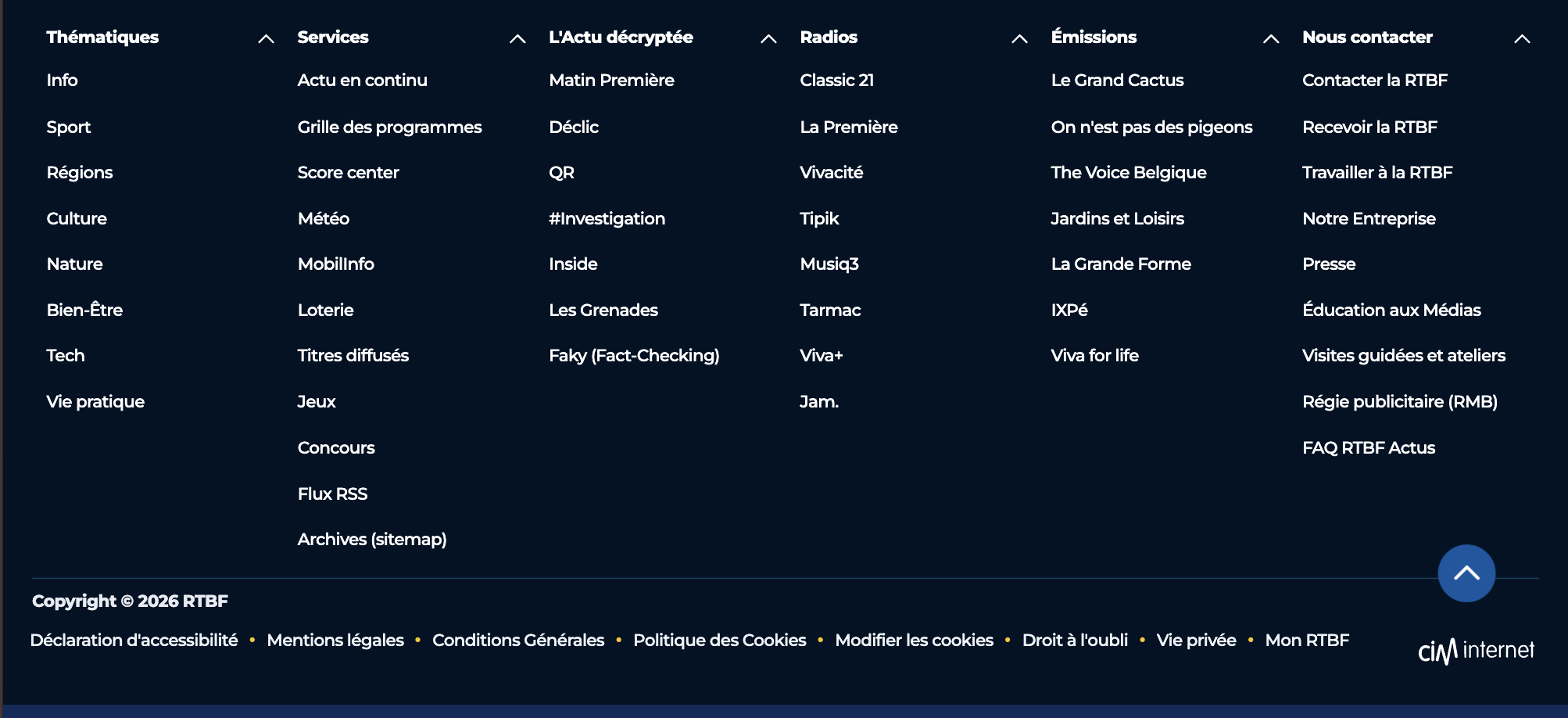Open the Régions link
This screenshot has height=718, width=1568.
coord(80,172)
